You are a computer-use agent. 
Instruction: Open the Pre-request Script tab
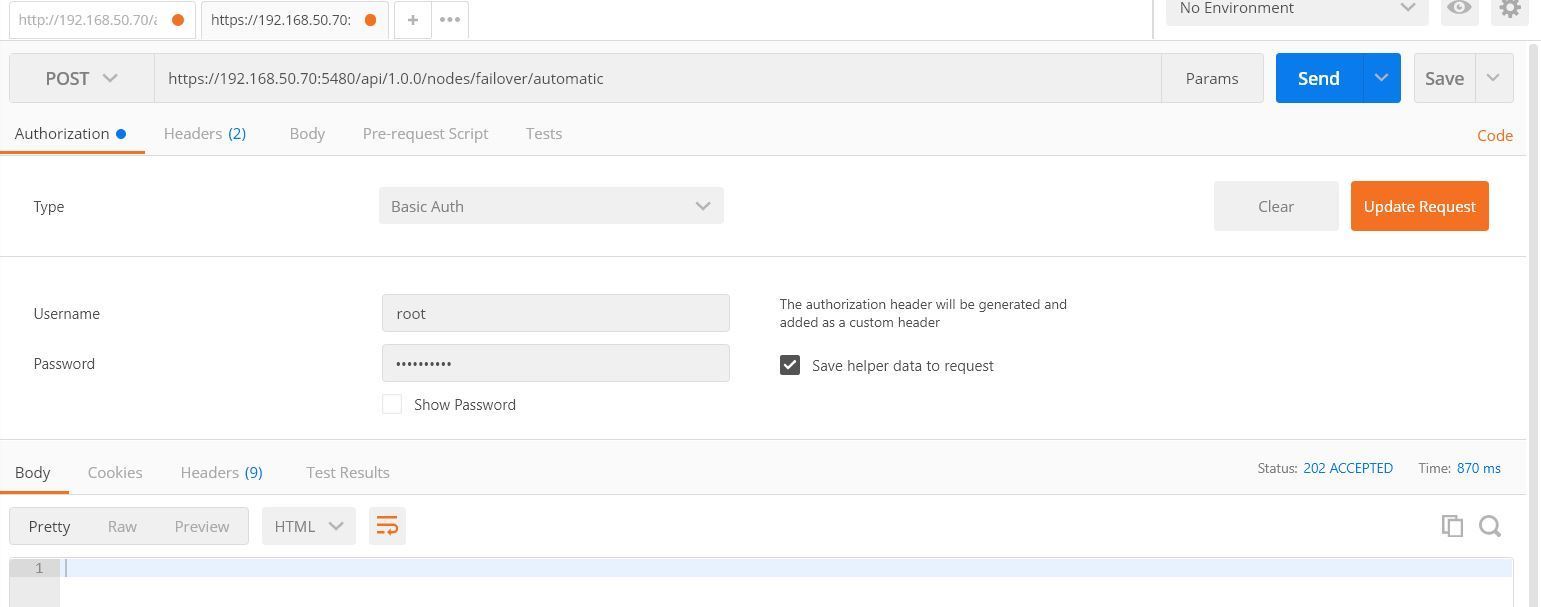[x=425, y=133]
